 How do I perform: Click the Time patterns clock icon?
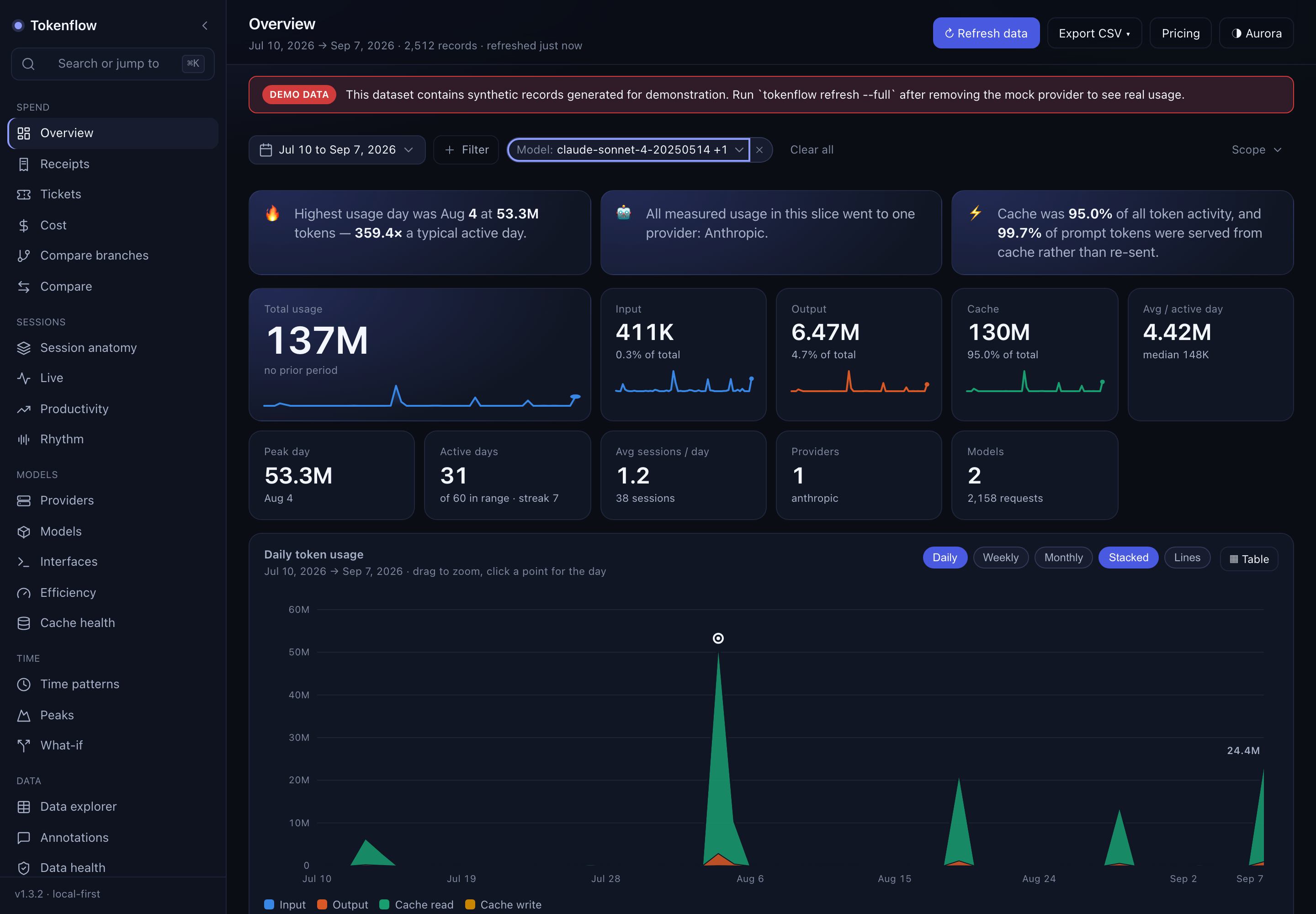click(23, 684)
